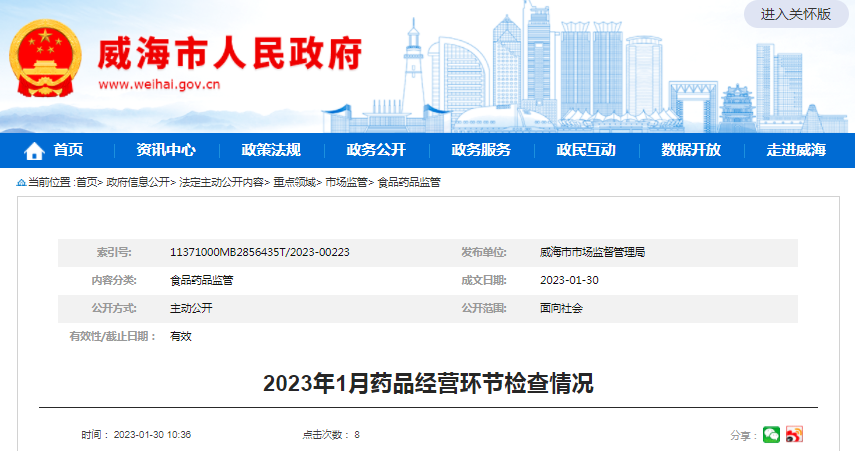Click the 分享 label
The image size is (855, 451).
(x=744, y=436)
